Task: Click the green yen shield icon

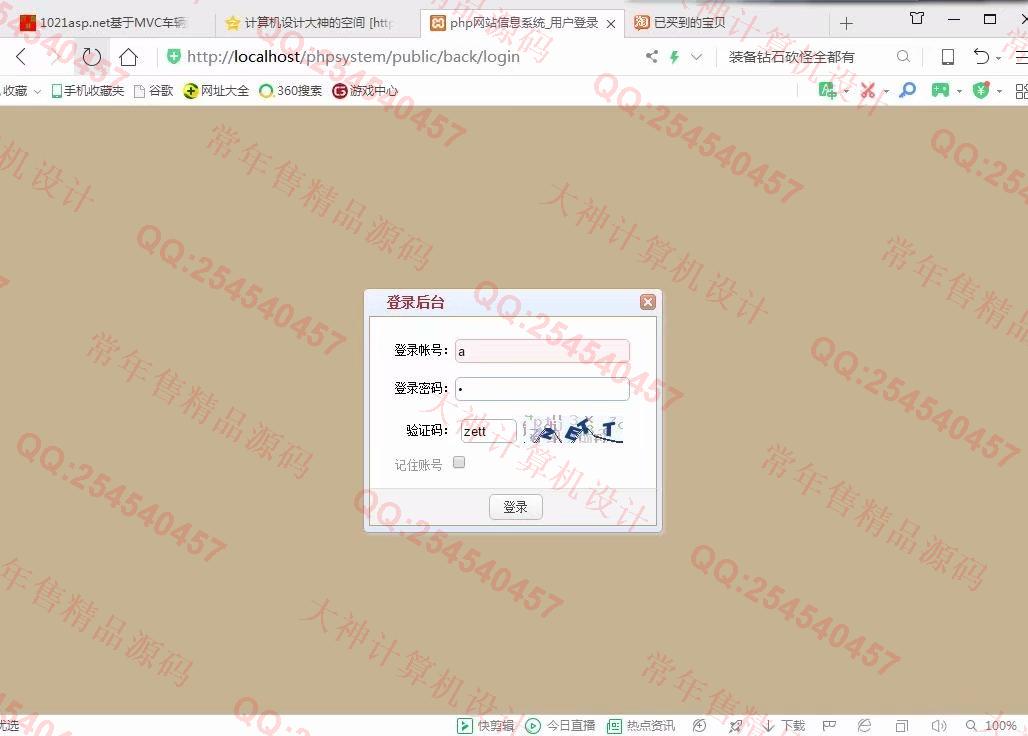Action: [981, 90]
